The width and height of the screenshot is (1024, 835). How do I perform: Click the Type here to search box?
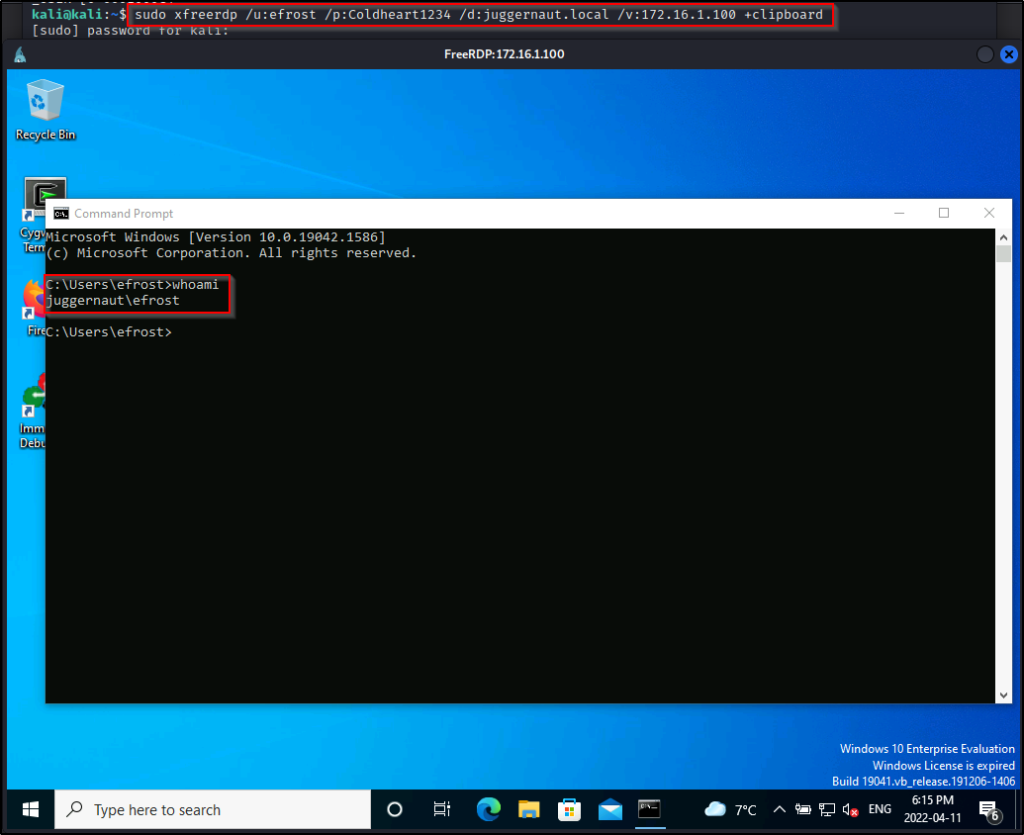[212, 809]
